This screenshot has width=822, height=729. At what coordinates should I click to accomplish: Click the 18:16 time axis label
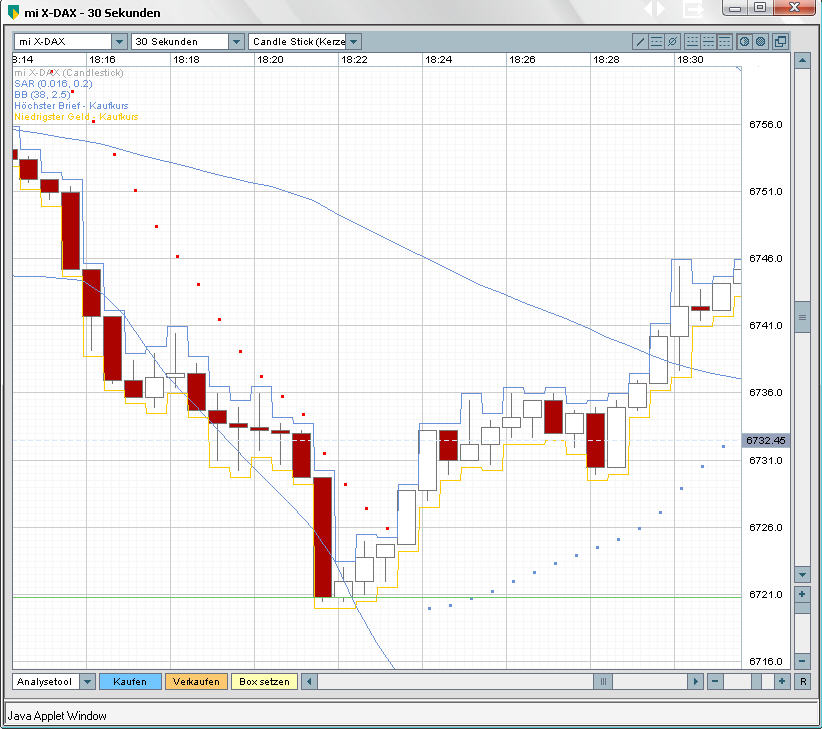pyautogui.click(x=102, y=59)
